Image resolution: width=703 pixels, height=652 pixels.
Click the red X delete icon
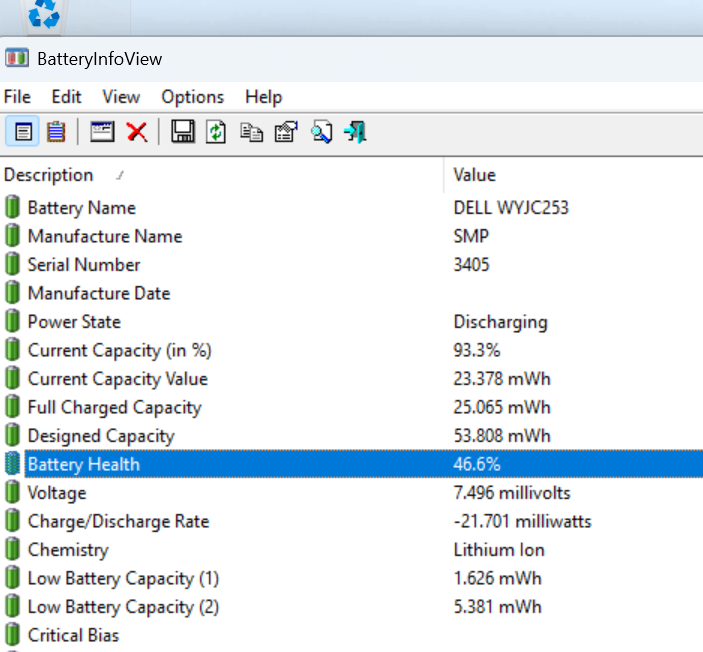(x=137, y=132)
